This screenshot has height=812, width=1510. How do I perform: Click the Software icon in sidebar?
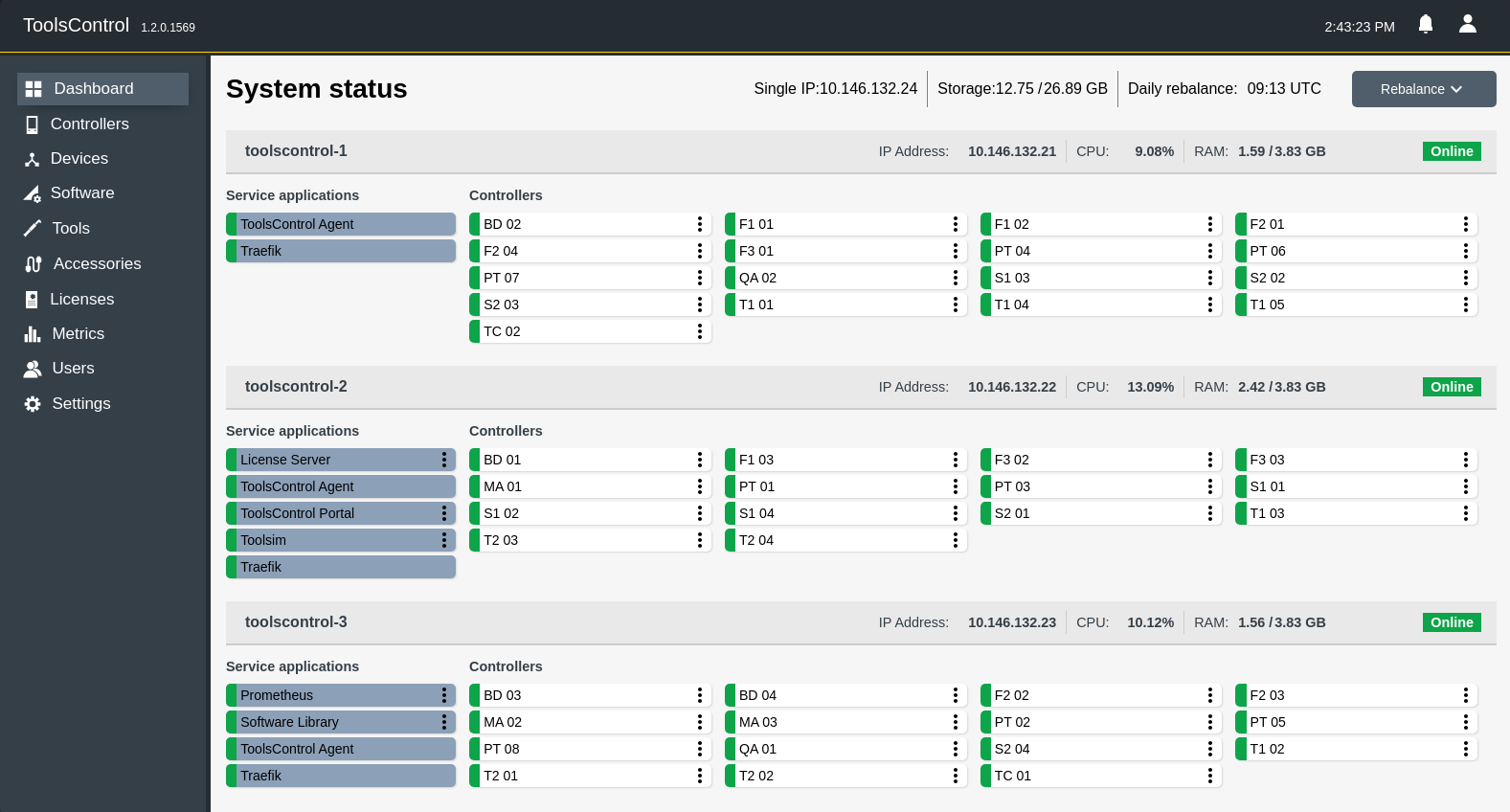coord(32,193)
